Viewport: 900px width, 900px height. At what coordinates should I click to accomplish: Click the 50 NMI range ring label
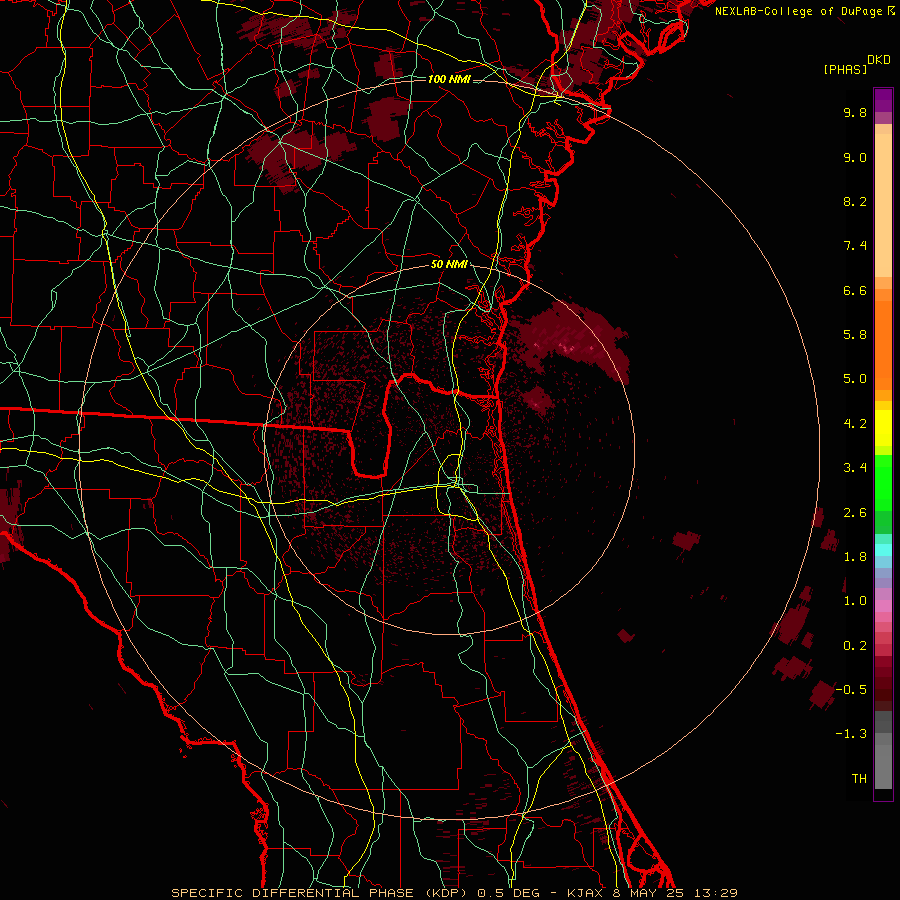pyautogui.click(x=449, y=265)
